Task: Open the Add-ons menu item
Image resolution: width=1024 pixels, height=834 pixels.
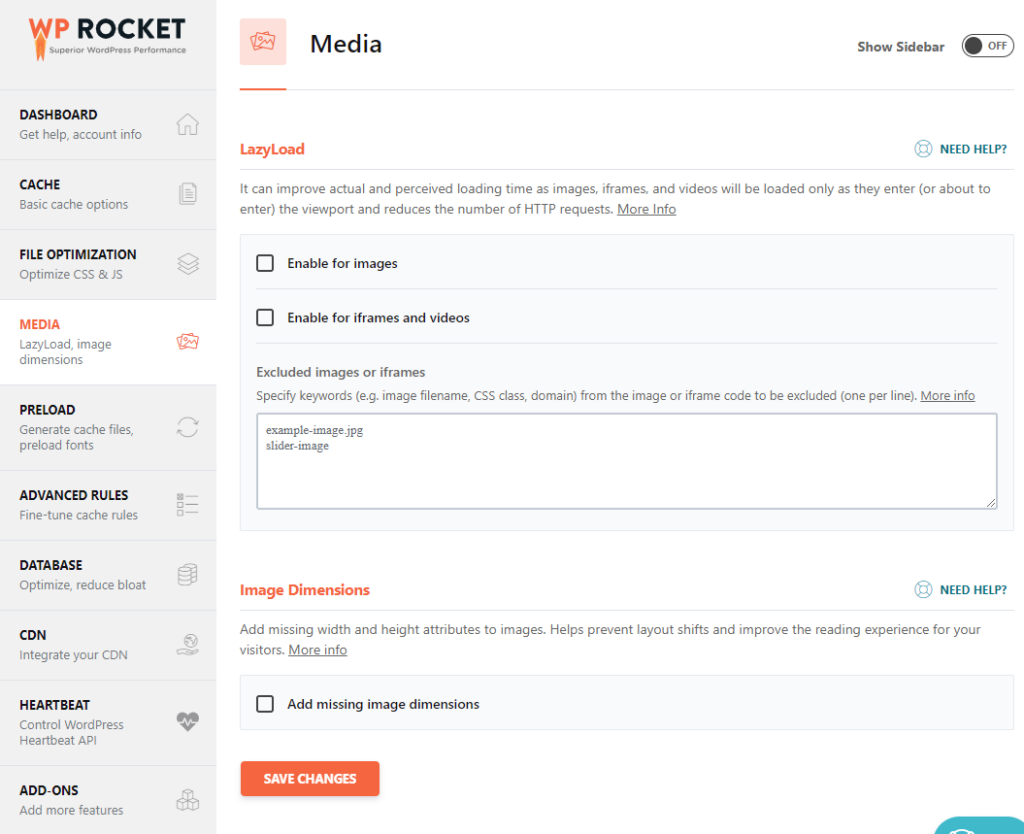Action: point(108,800)
